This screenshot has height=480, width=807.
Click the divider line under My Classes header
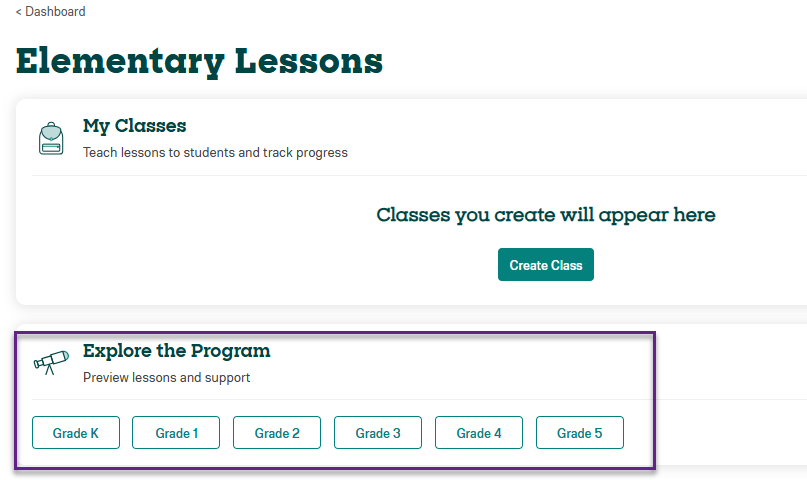point(419,175)
